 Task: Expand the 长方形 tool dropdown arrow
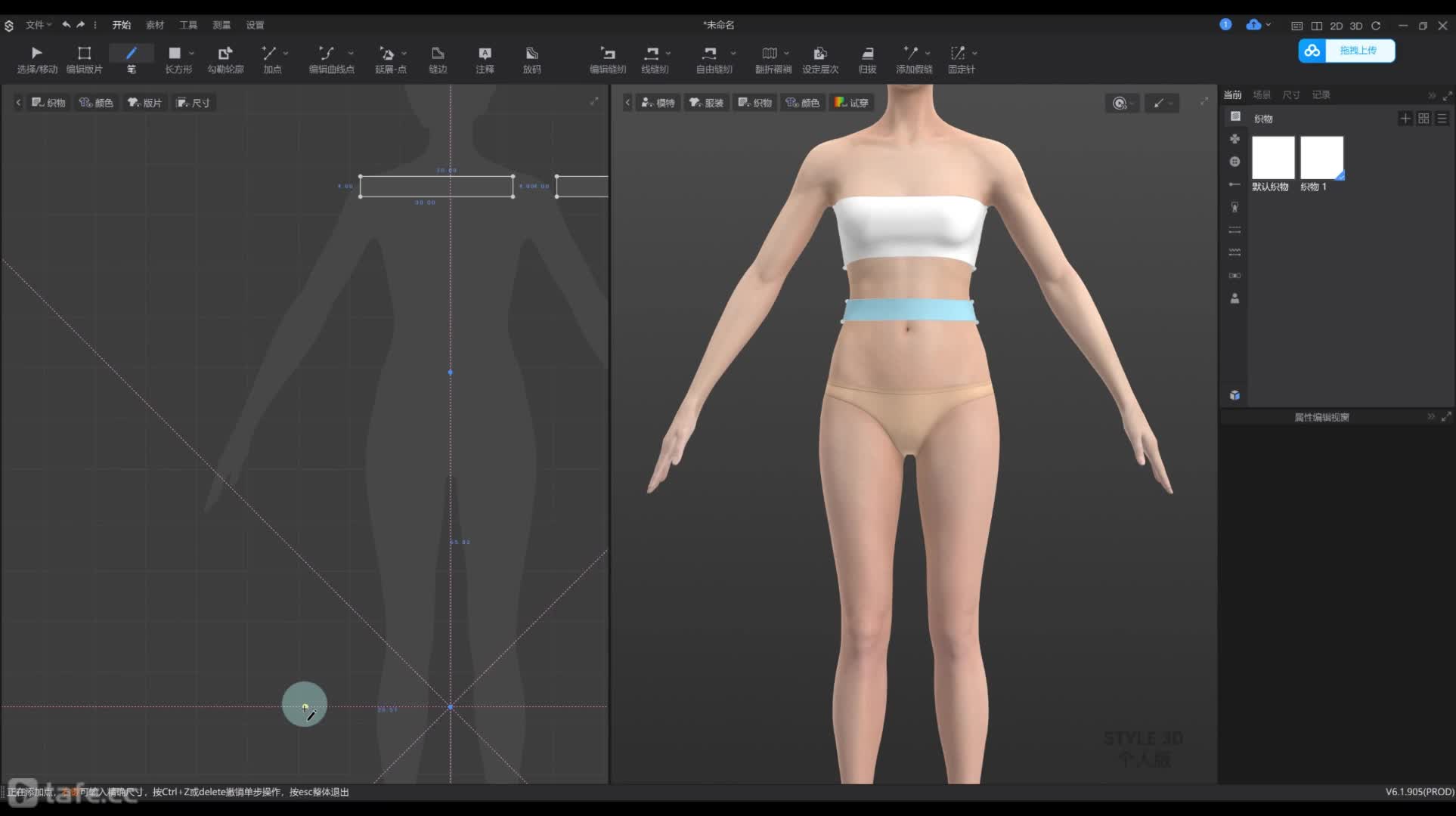(192, 53)
